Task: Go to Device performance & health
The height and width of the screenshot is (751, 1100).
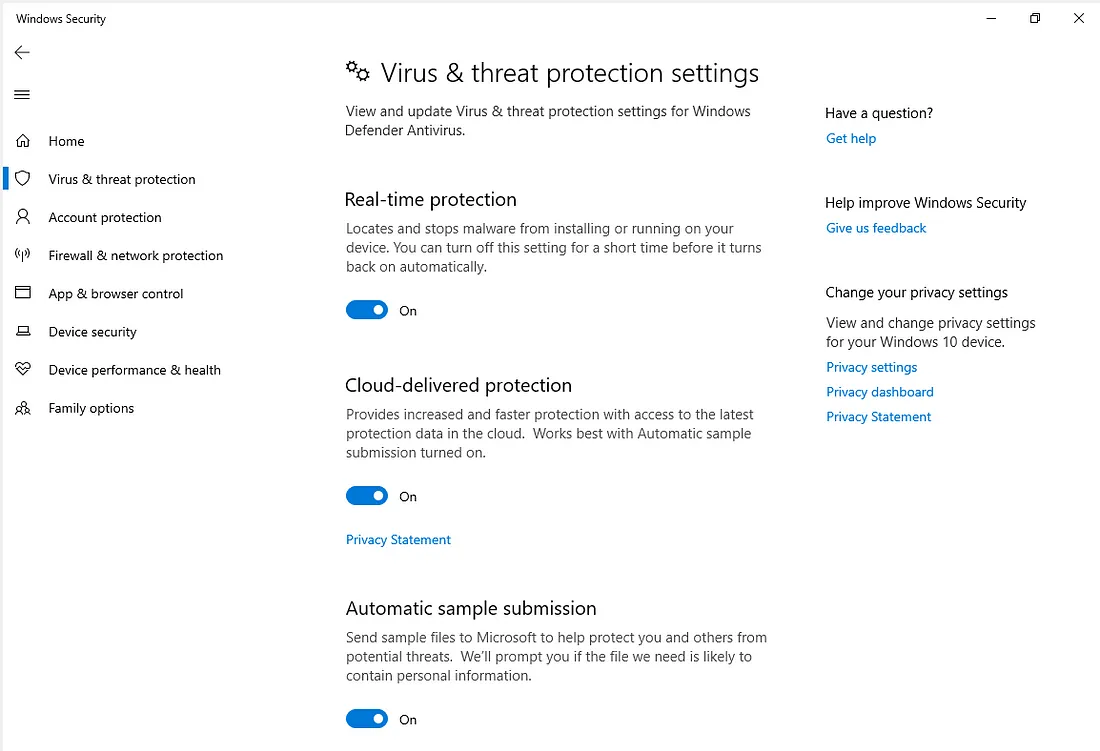Action: pos(134,370)
